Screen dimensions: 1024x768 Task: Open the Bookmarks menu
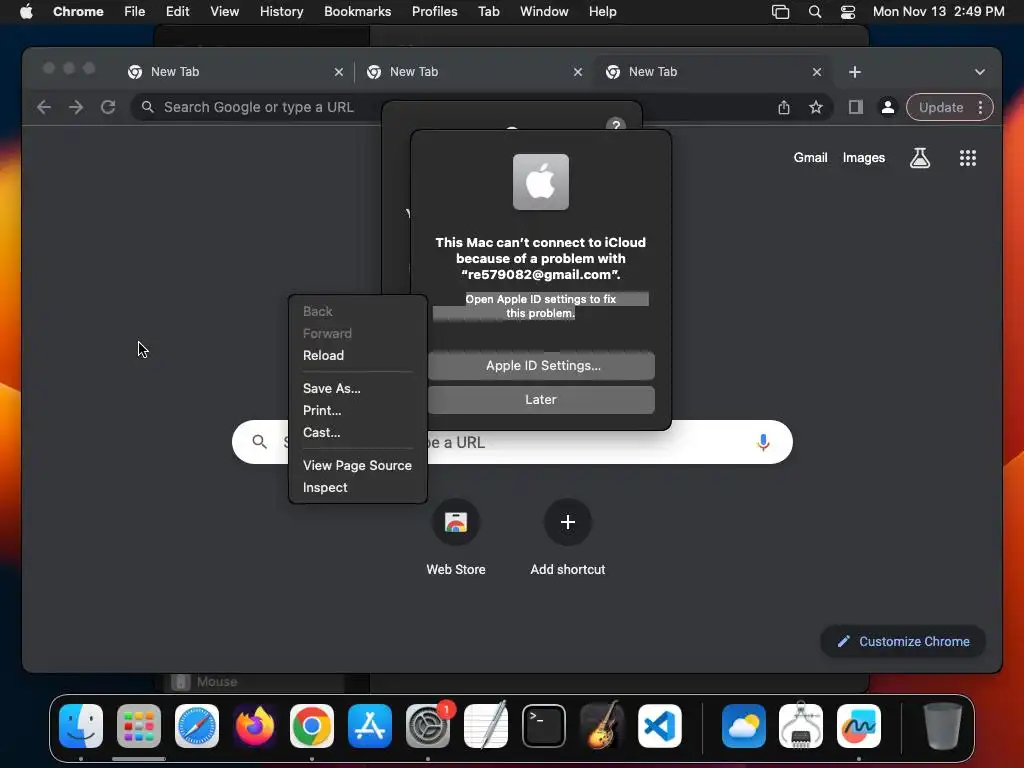(357, 12)
